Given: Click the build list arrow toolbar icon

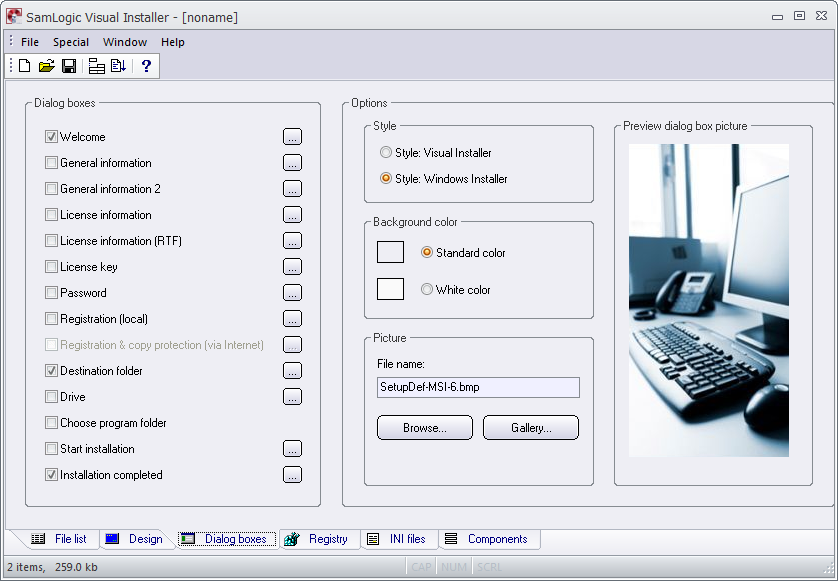Looking at the screenshot, I should pos(118,66).
